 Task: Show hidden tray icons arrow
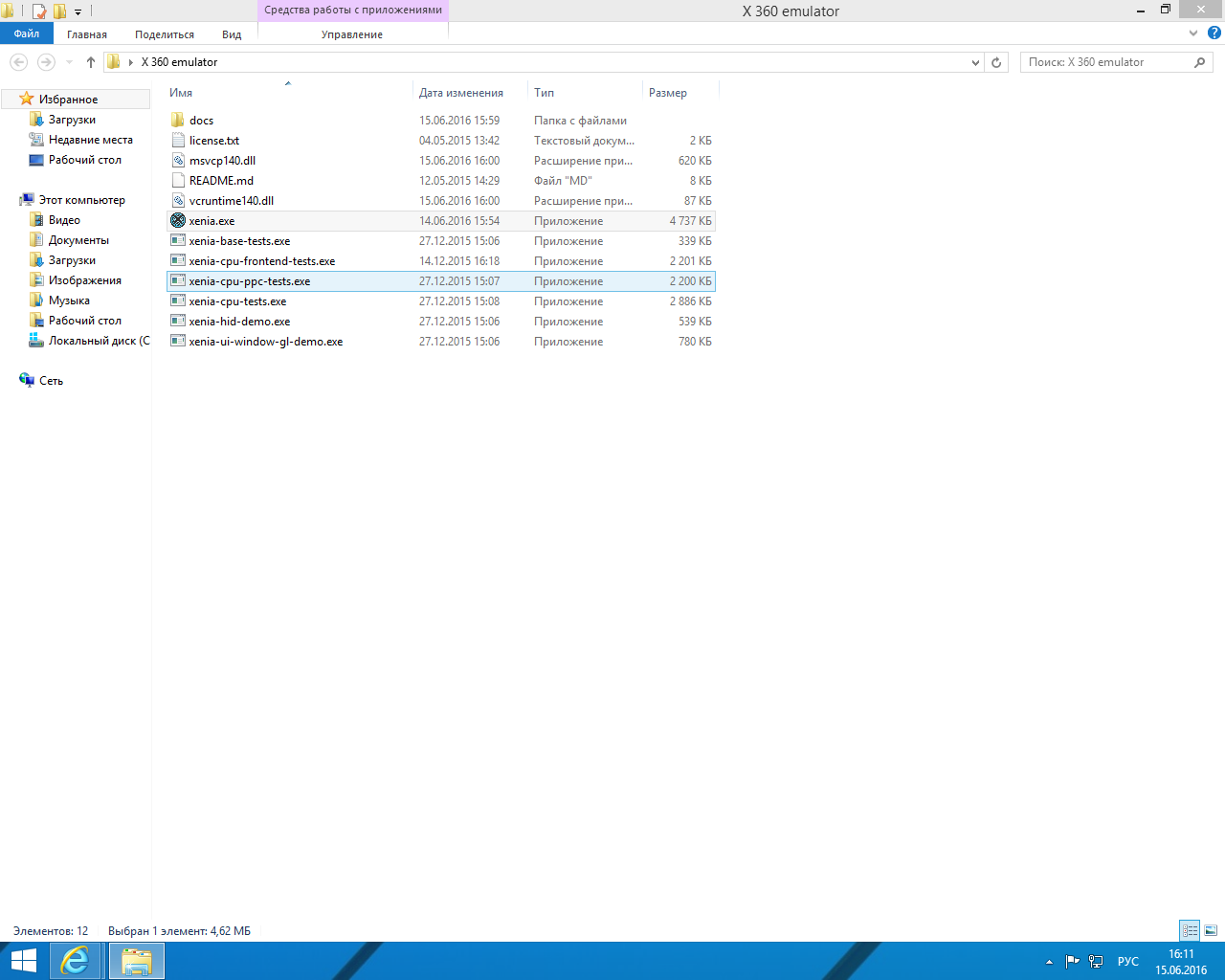(1049, 962)
